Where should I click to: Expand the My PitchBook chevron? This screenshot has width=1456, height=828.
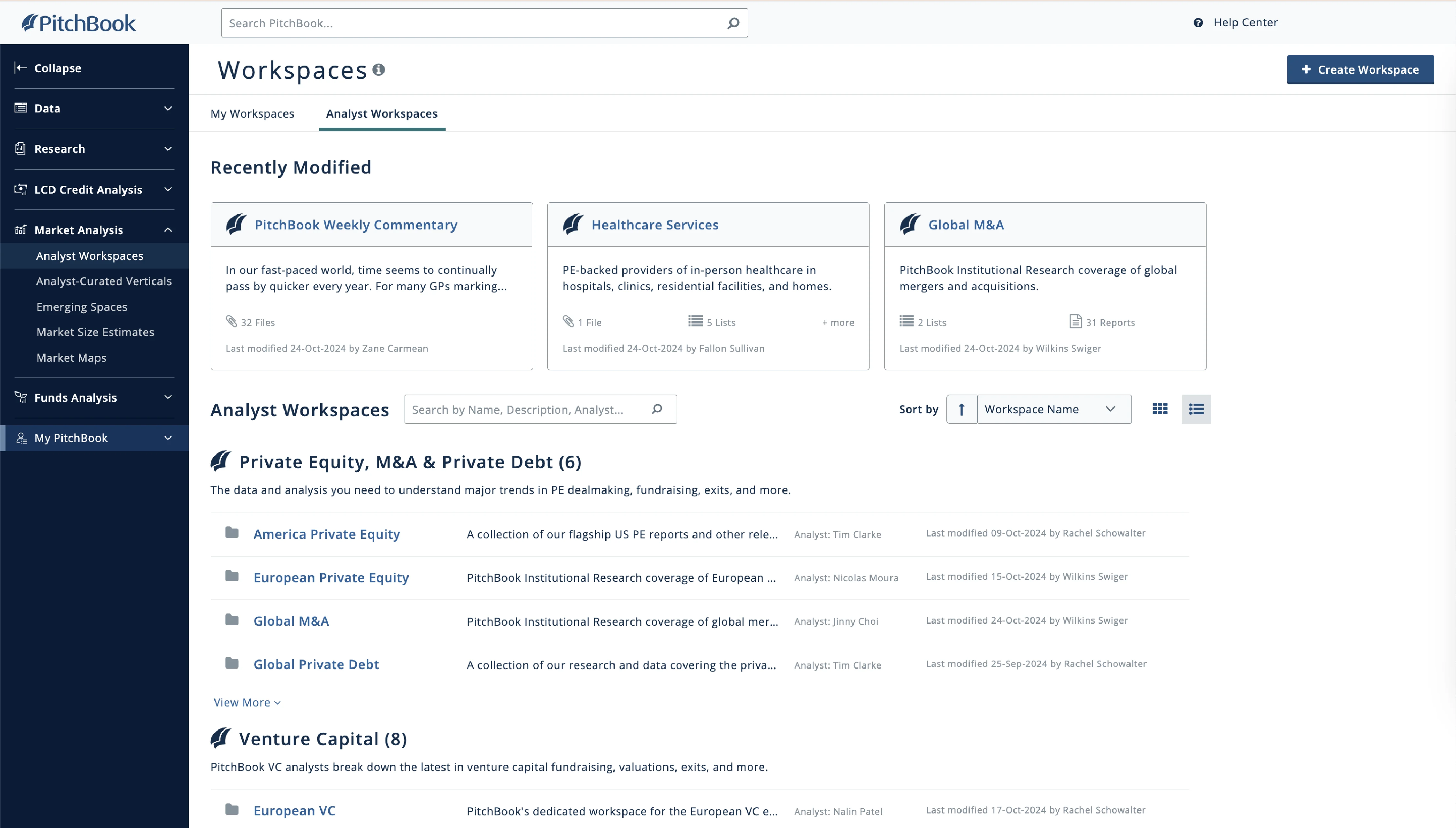(168, 438)
